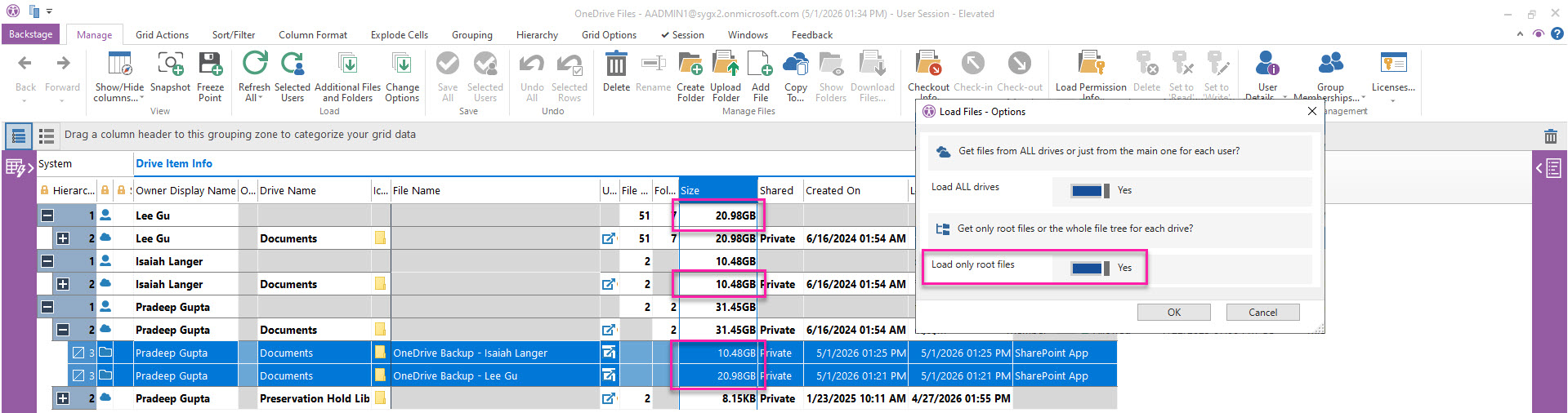
Task: Select cell OneDrive Backup - Lee Gu
Action: (495, 375)
